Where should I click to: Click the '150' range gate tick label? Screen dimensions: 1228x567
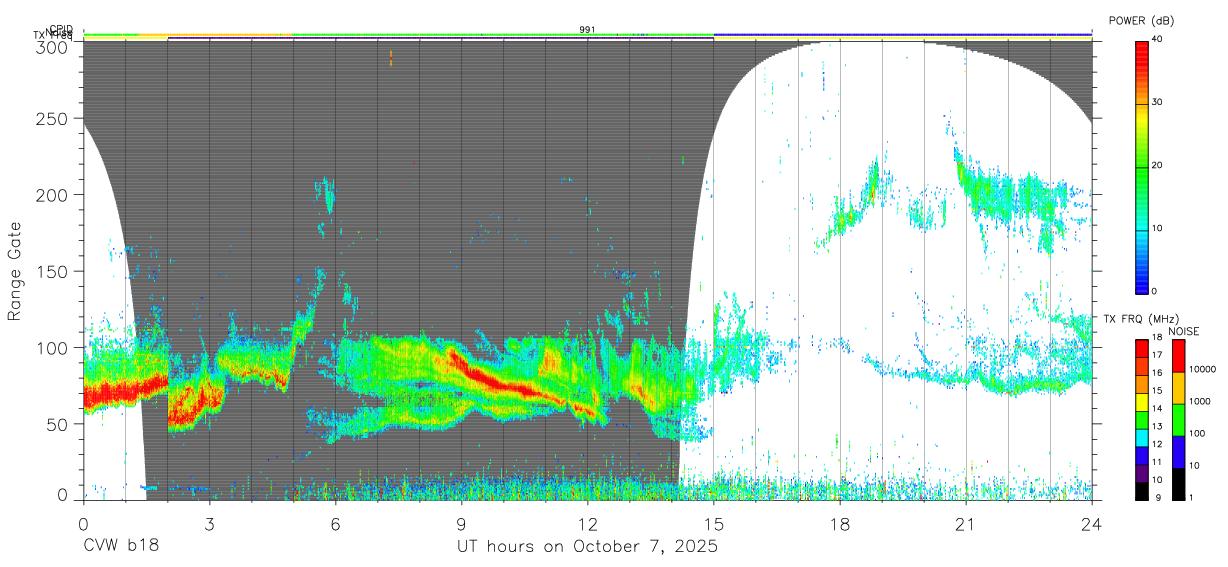pos(52,271)
